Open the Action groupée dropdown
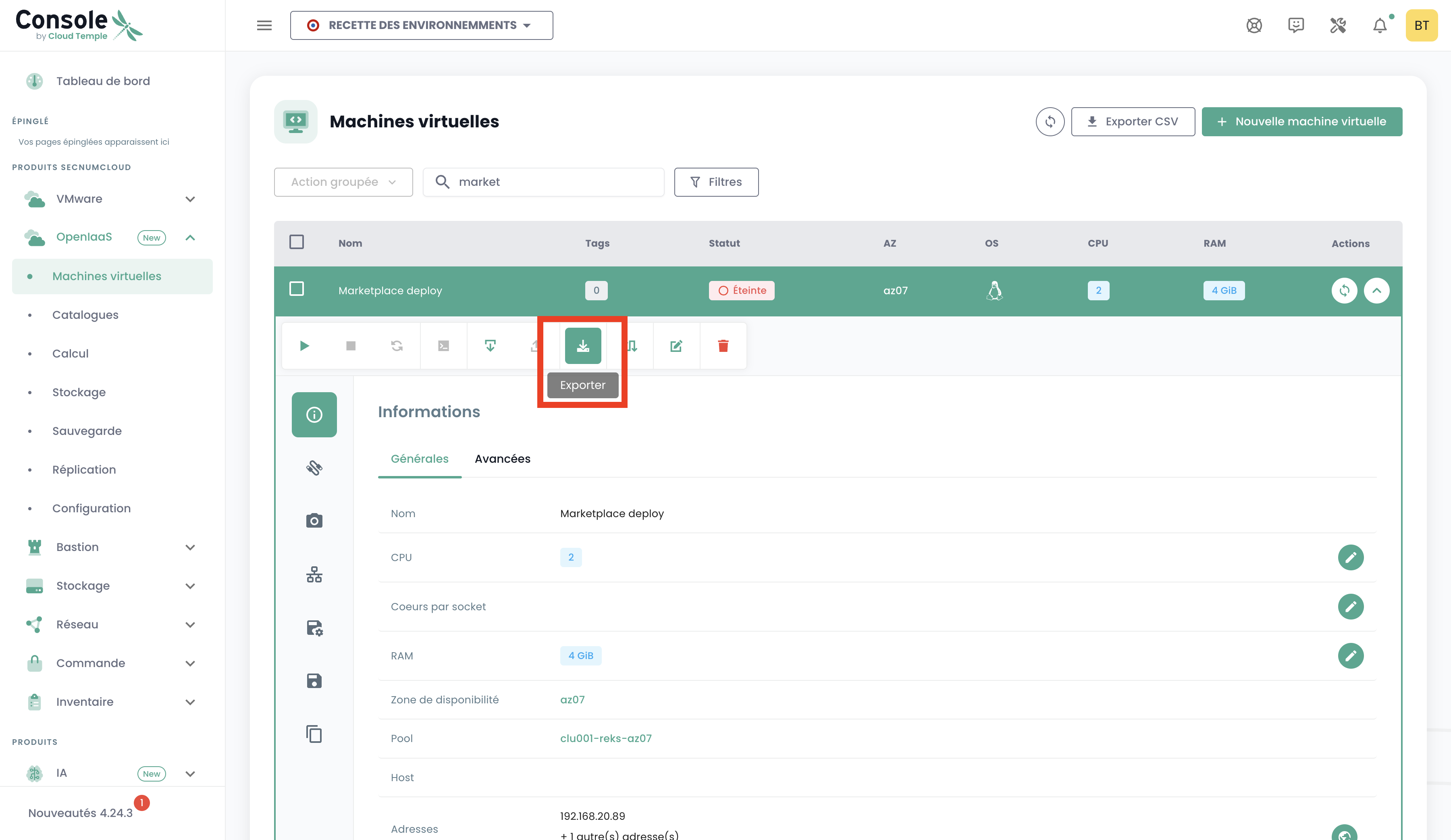 point(343,182)
